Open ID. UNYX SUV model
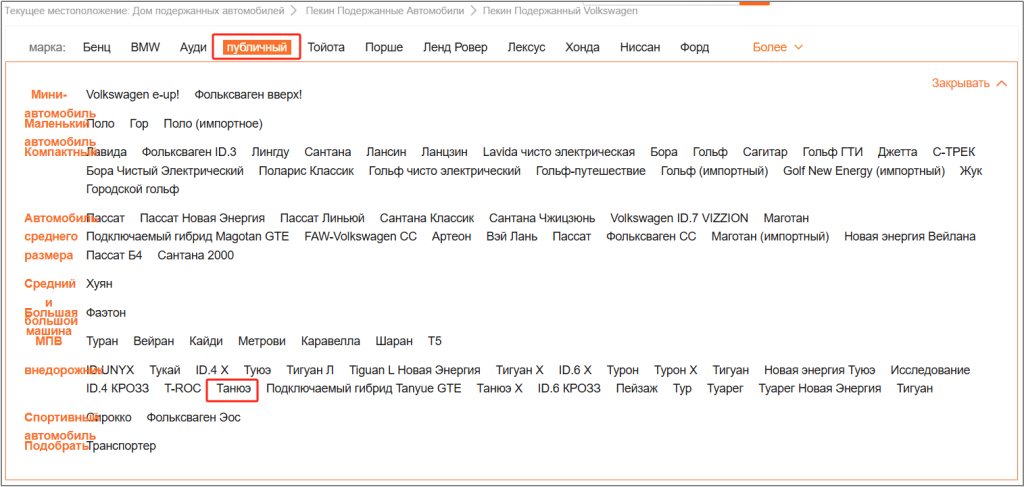Viewport: 1024px width, 487px height. pyautogui.click(x=110, y=370)
